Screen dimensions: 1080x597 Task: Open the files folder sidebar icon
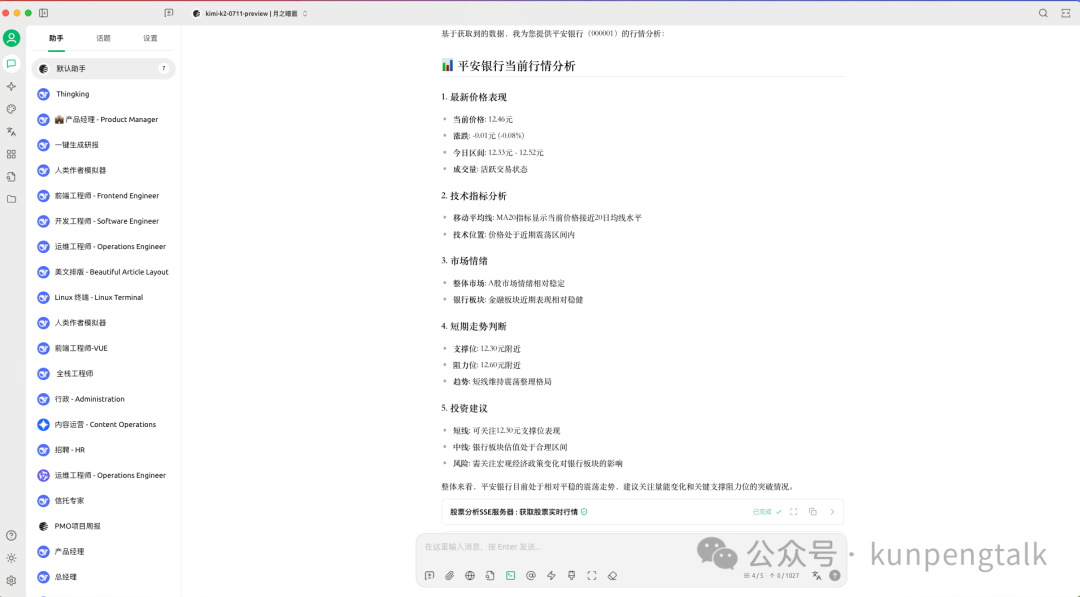pos(12,199)
